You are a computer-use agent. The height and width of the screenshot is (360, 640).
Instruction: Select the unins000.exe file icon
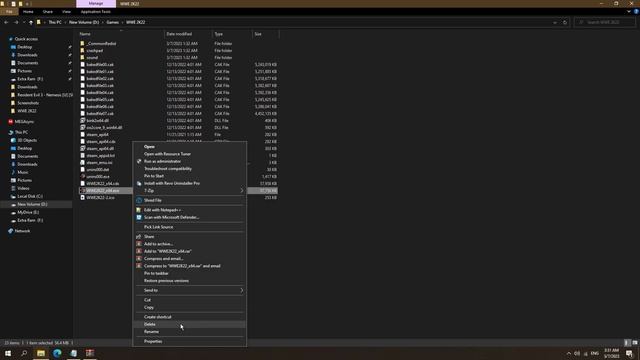pos(83,176)
